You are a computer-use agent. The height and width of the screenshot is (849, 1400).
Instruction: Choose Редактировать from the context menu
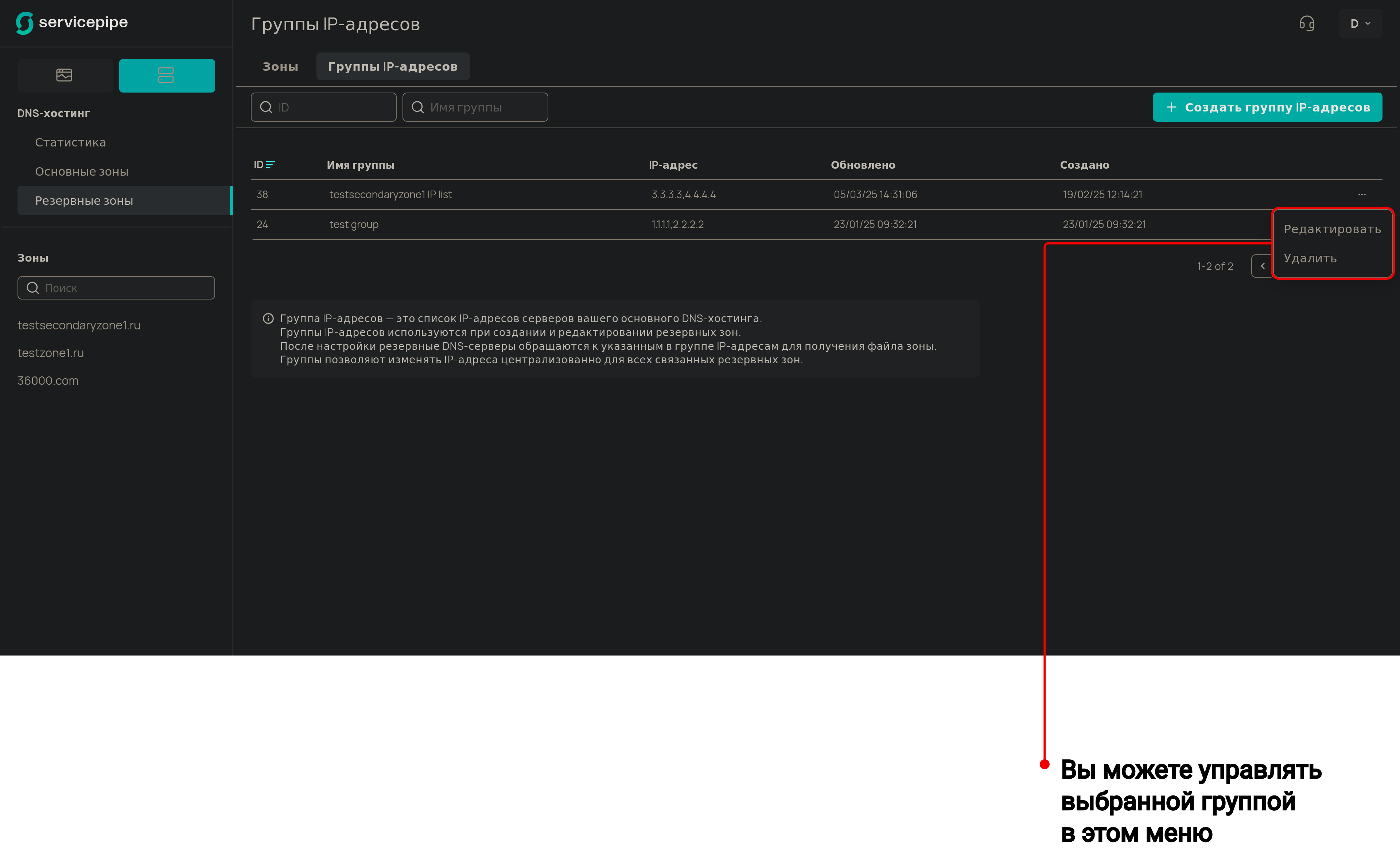(x=1332, y=230)
